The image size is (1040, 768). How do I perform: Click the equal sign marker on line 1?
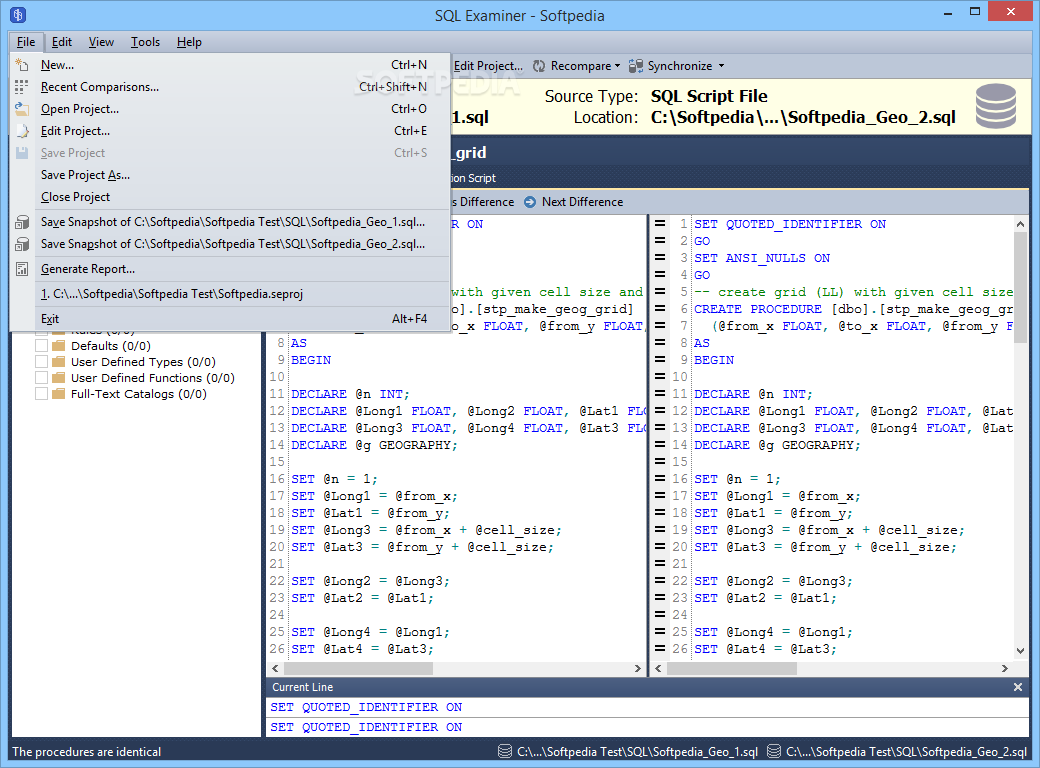[660, 224]
